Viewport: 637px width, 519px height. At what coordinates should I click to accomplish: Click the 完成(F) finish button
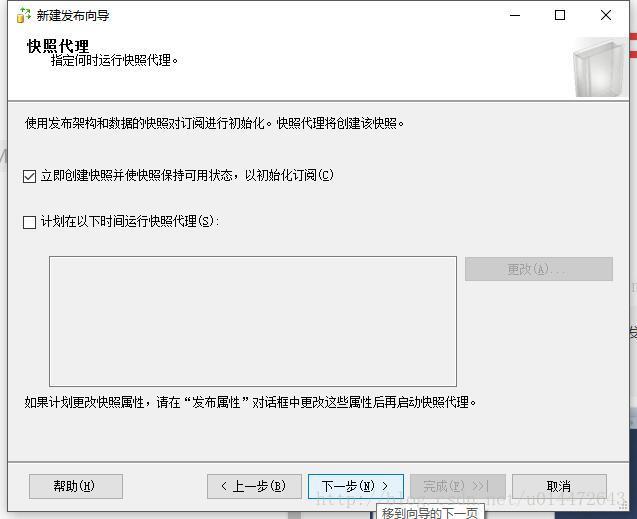pos(458,486)
